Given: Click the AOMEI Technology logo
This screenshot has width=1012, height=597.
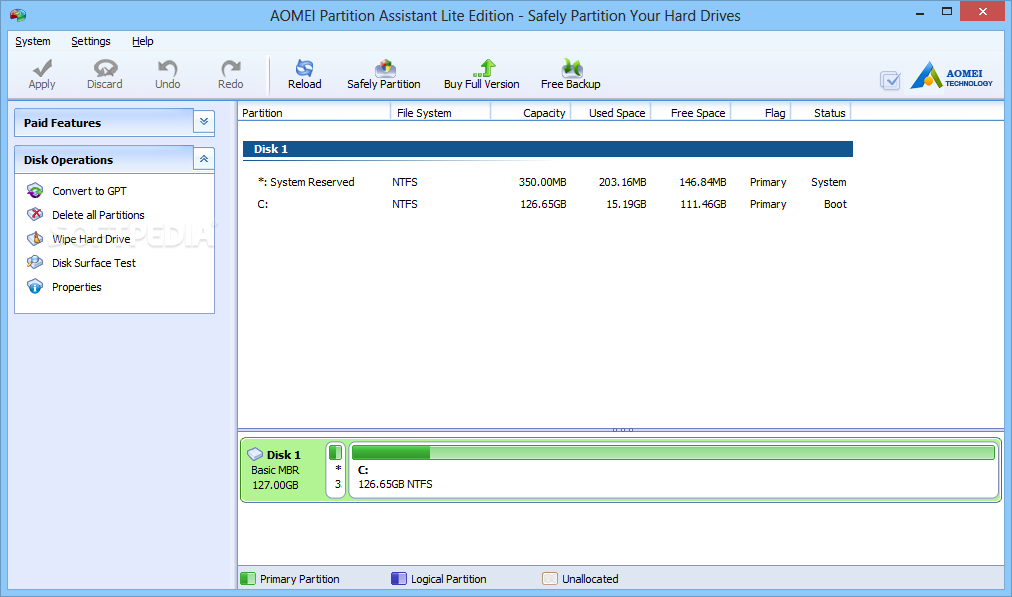Looking at the screenshot, I should [951, 76].
